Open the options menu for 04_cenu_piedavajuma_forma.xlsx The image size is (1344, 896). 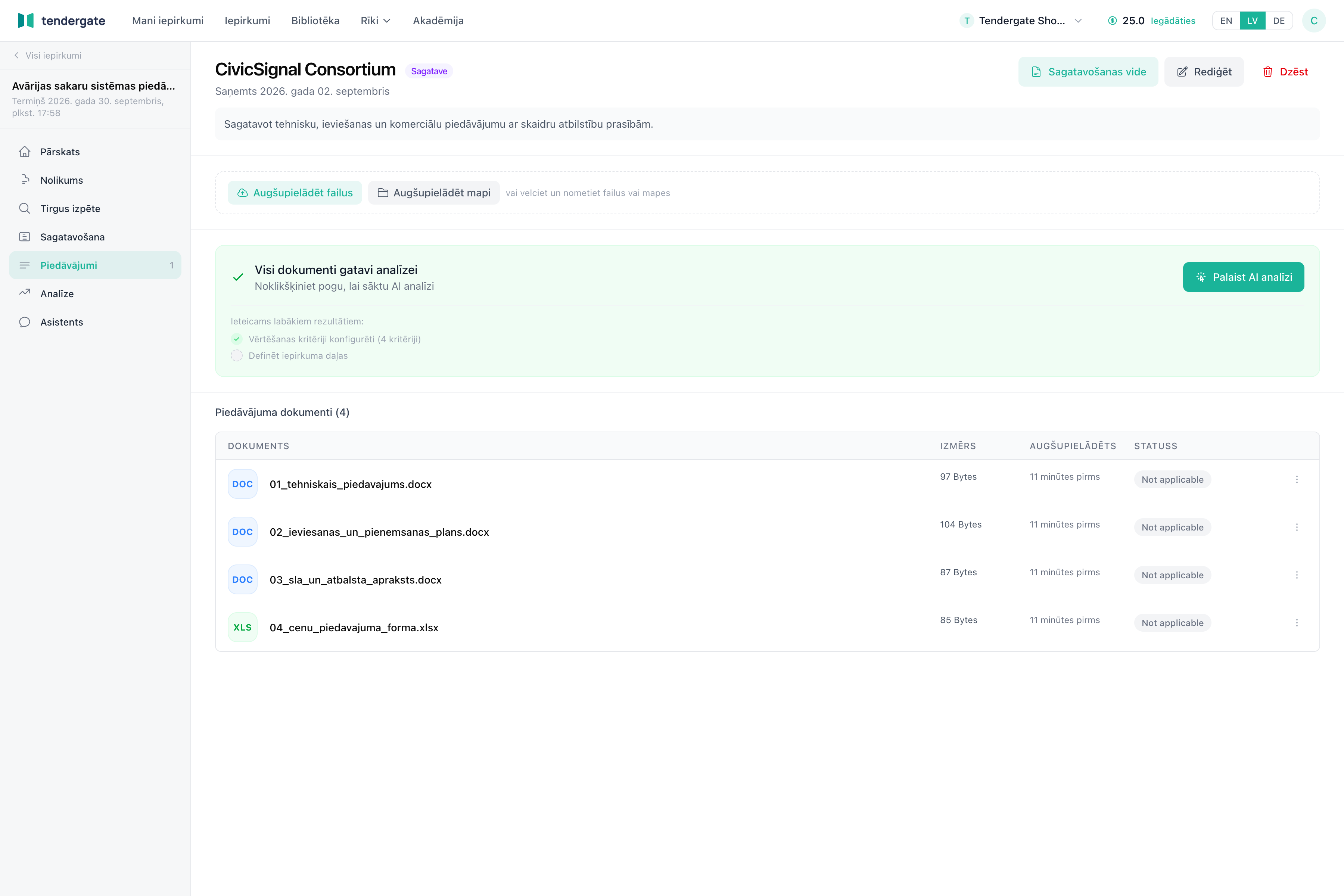click(1297, 623)
